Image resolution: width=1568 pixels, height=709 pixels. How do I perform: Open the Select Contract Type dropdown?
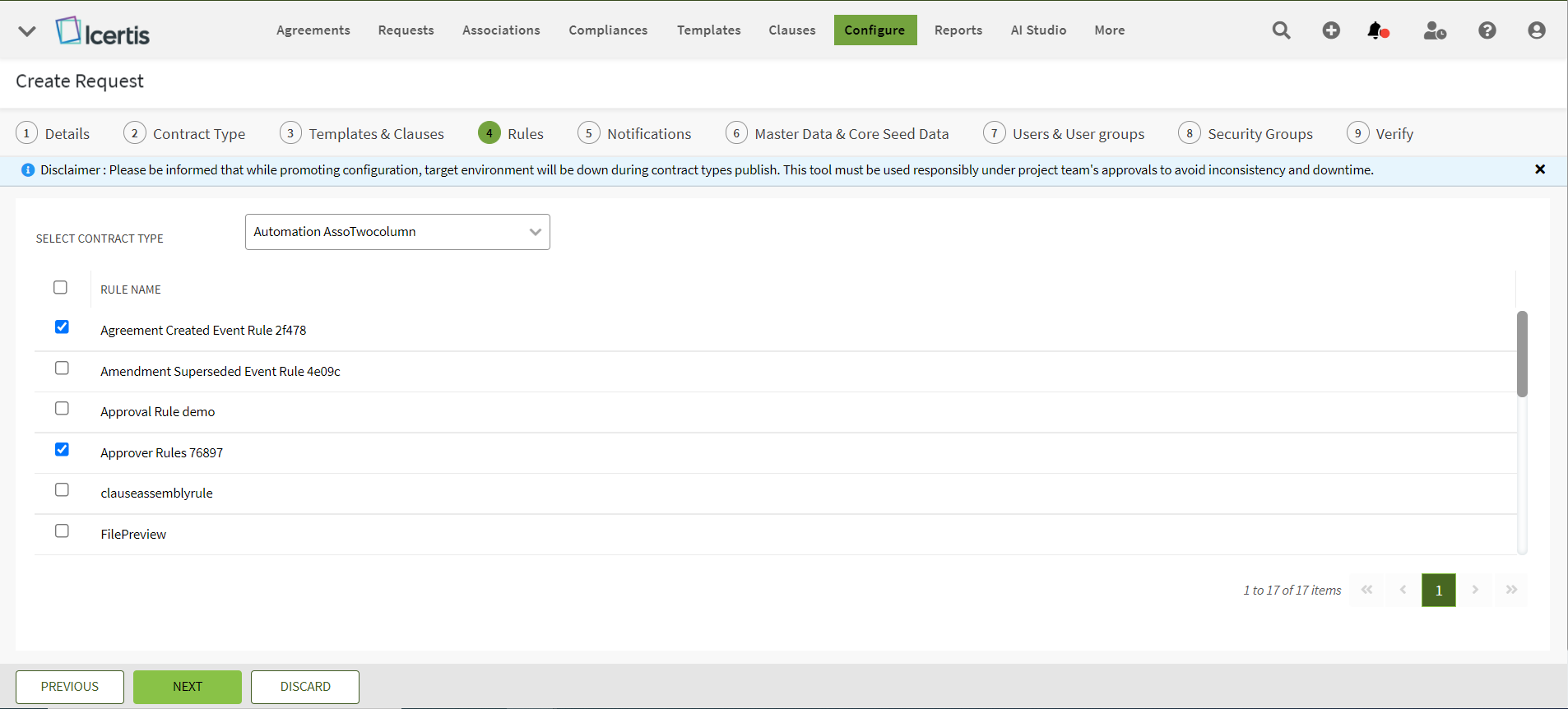[397, 232]
